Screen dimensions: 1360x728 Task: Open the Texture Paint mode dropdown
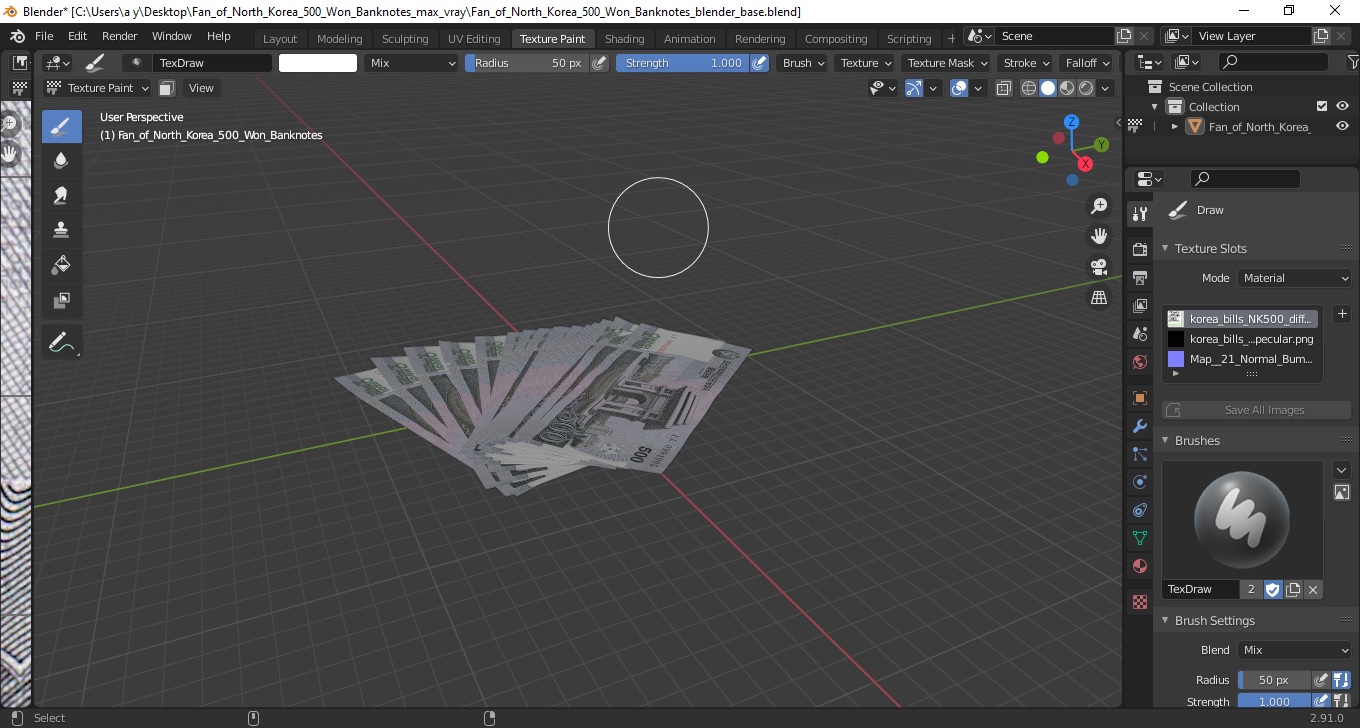pyautogui.click(x=98, y=88)
